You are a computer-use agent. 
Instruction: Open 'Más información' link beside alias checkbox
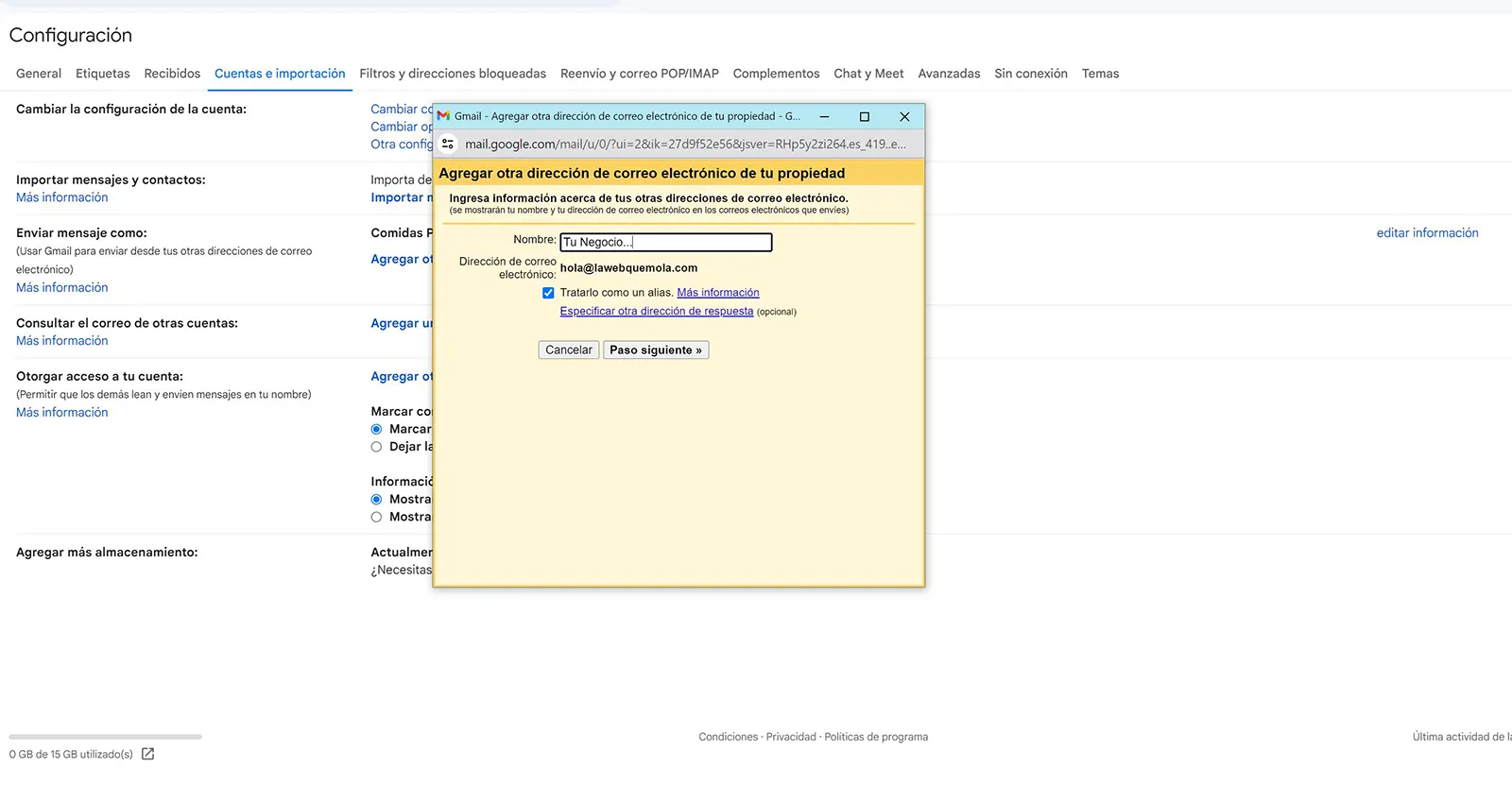[717, 293]
